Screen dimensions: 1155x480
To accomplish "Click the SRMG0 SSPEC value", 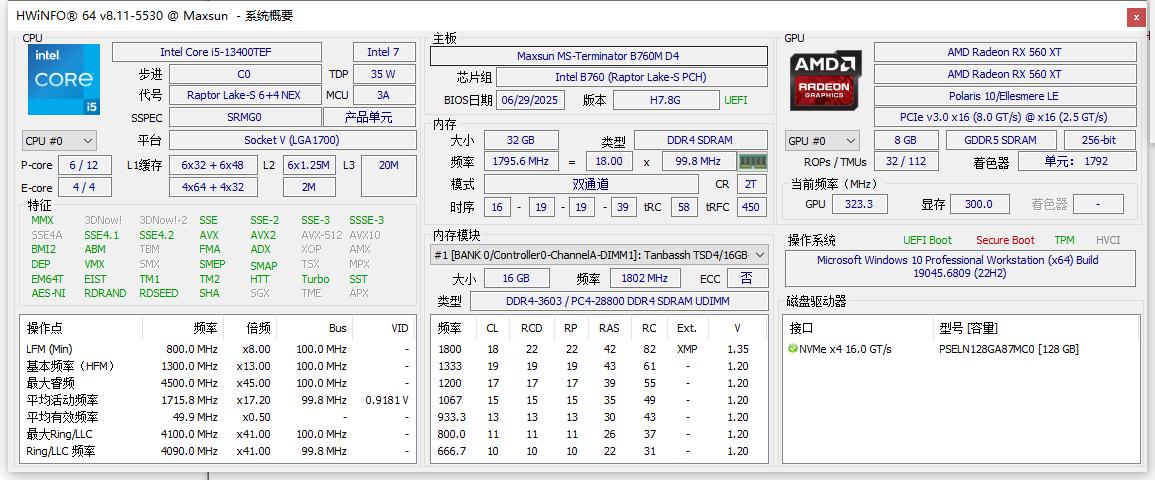I will point(244,117).
